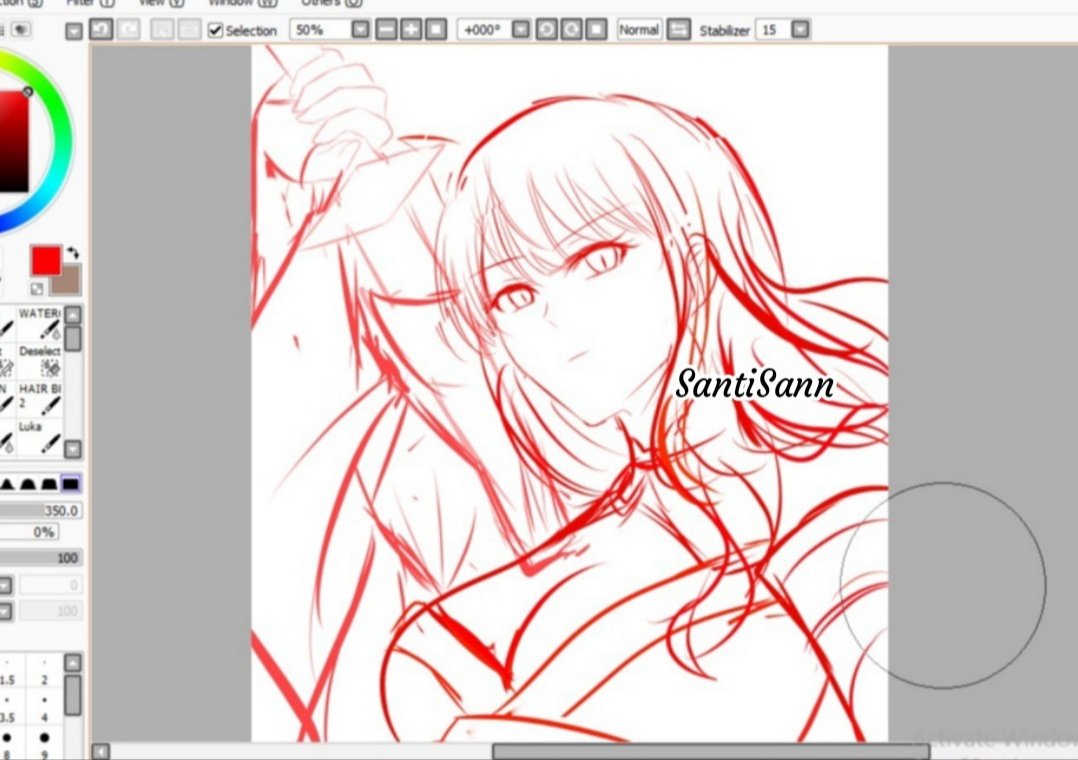Image resolution: width=1078 pixels, height=760 pixels.
Task: Click the brush size list scrollbar thumb
Action: (73, 695)
